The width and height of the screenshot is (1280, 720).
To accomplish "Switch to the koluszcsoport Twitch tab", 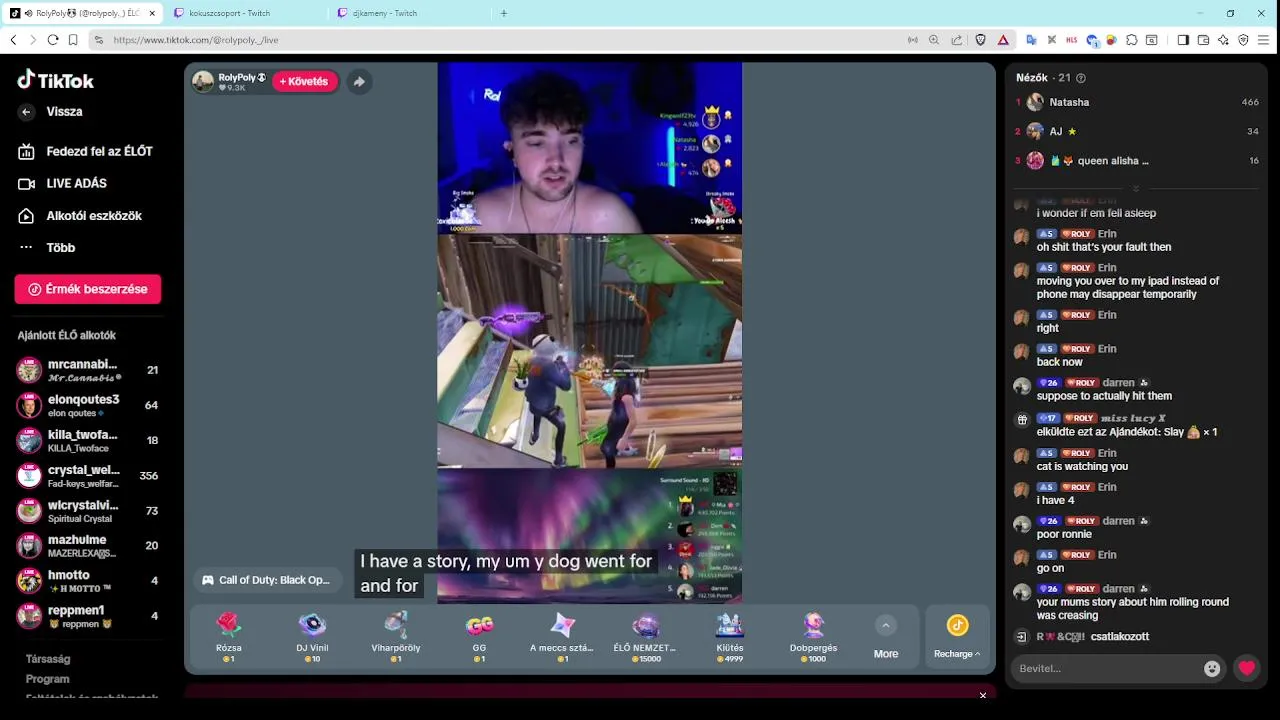I will coord(245,13).
